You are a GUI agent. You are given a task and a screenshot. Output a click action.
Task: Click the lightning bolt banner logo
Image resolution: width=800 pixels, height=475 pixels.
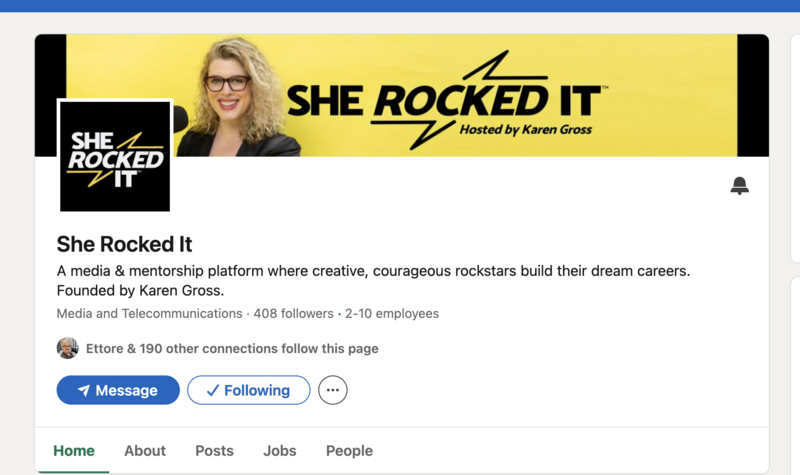pos(447,100)
